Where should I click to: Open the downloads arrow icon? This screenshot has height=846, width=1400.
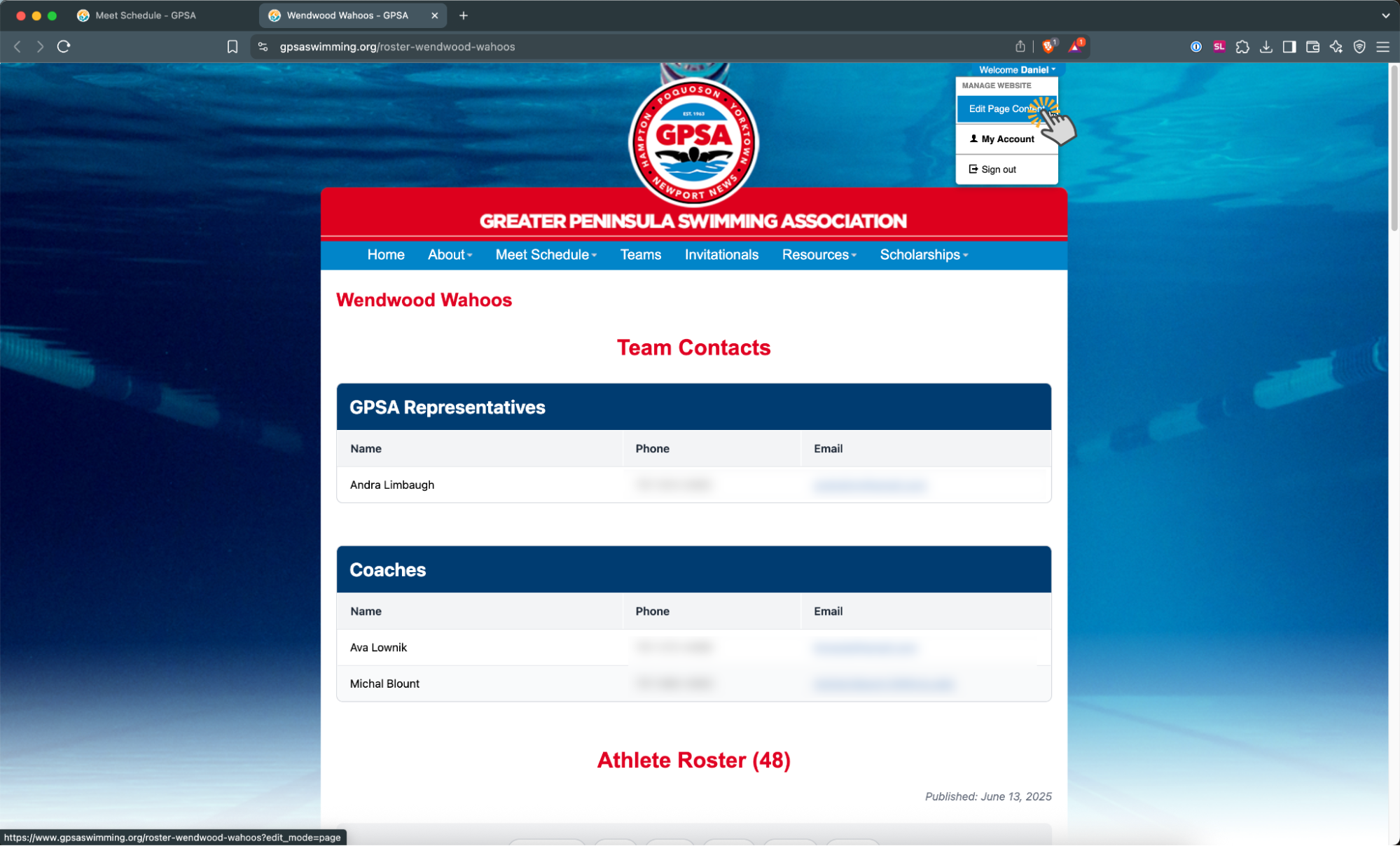1266,46
